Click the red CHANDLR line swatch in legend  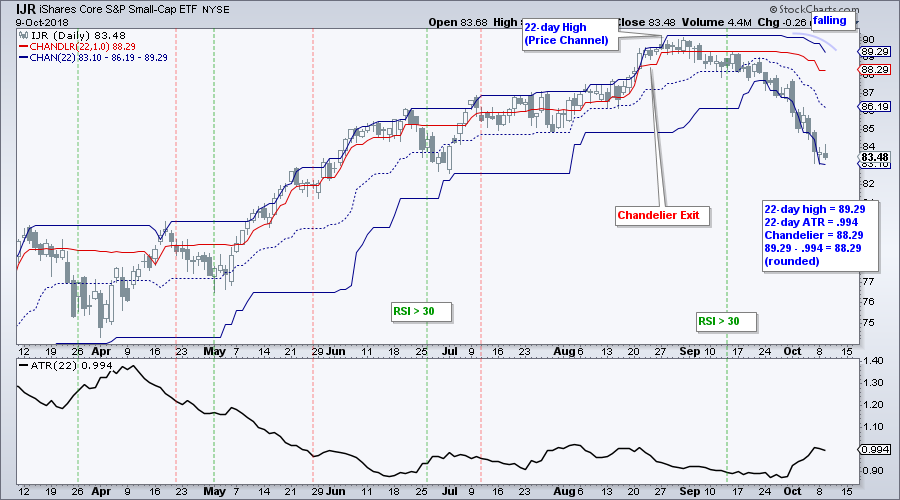(x=24, y=46)
